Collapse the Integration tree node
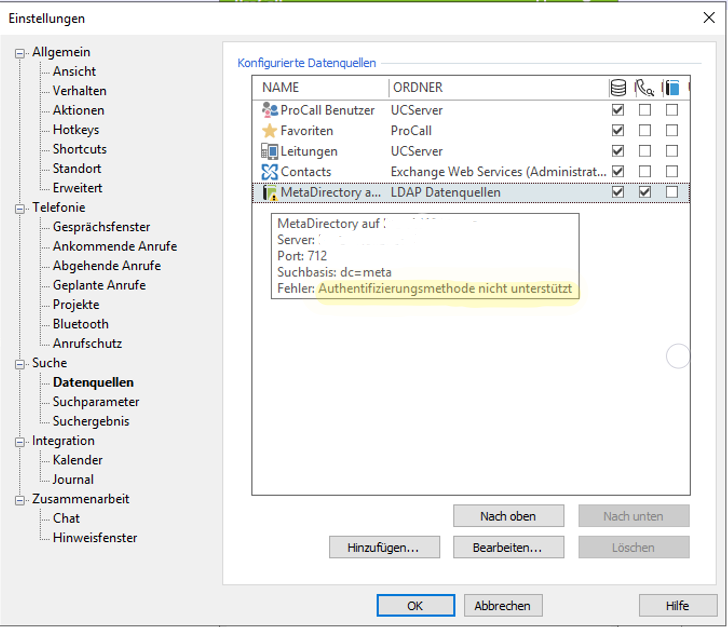The image size is (728, 627). (19, 441)
